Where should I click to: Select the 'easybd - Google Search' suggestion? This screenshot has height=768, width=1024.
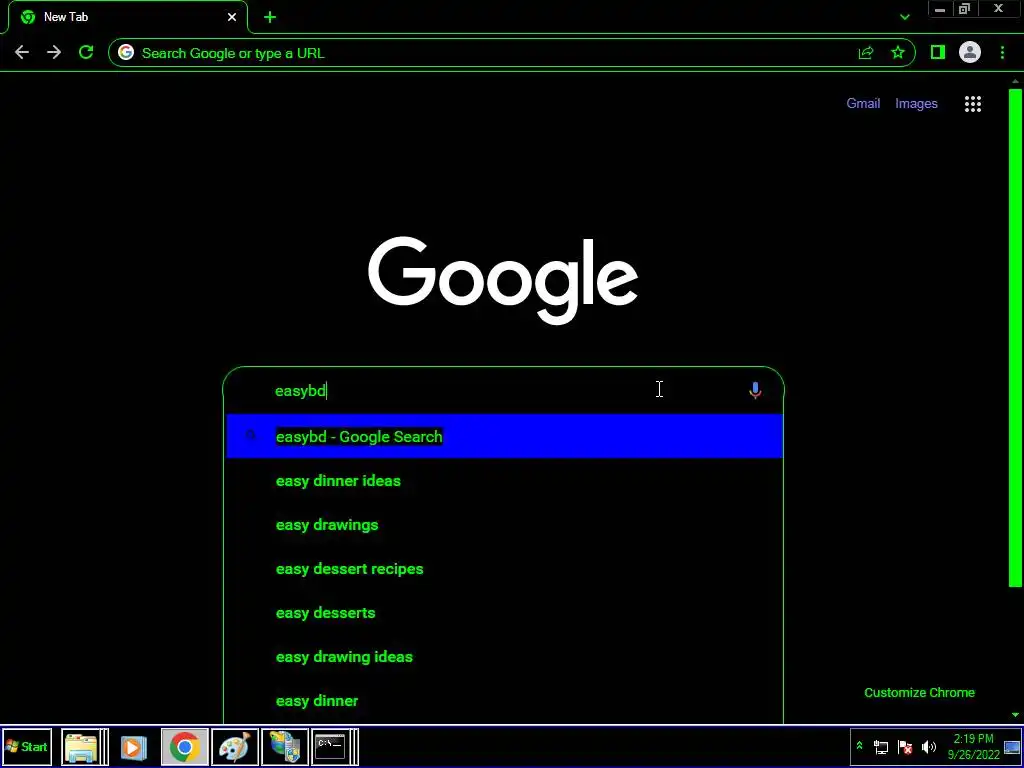coord(504,436)
